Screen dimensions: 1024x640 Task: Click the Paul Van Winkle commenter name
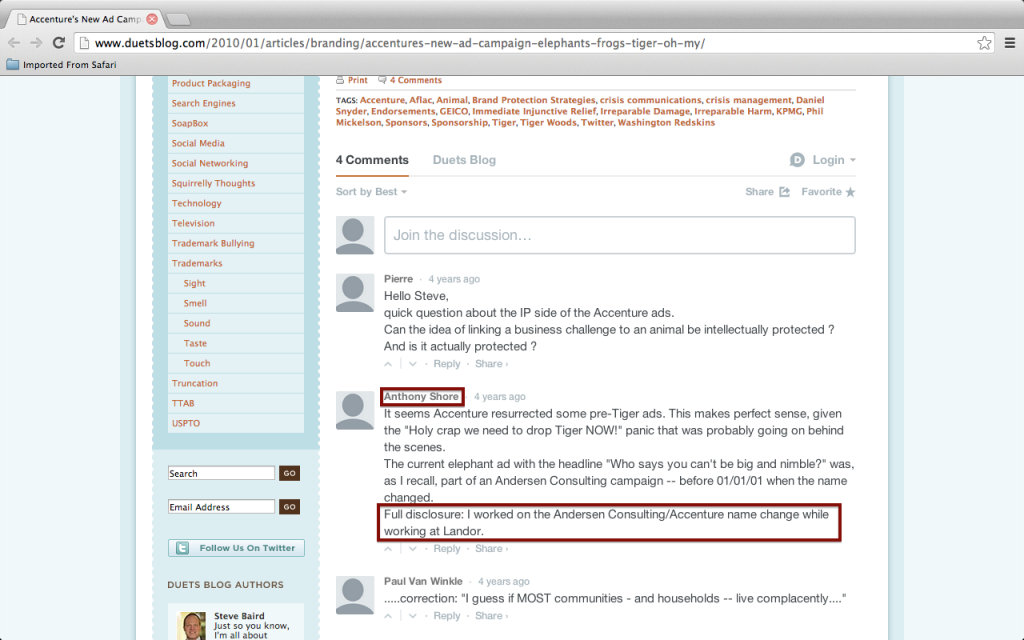click(423, 581)
